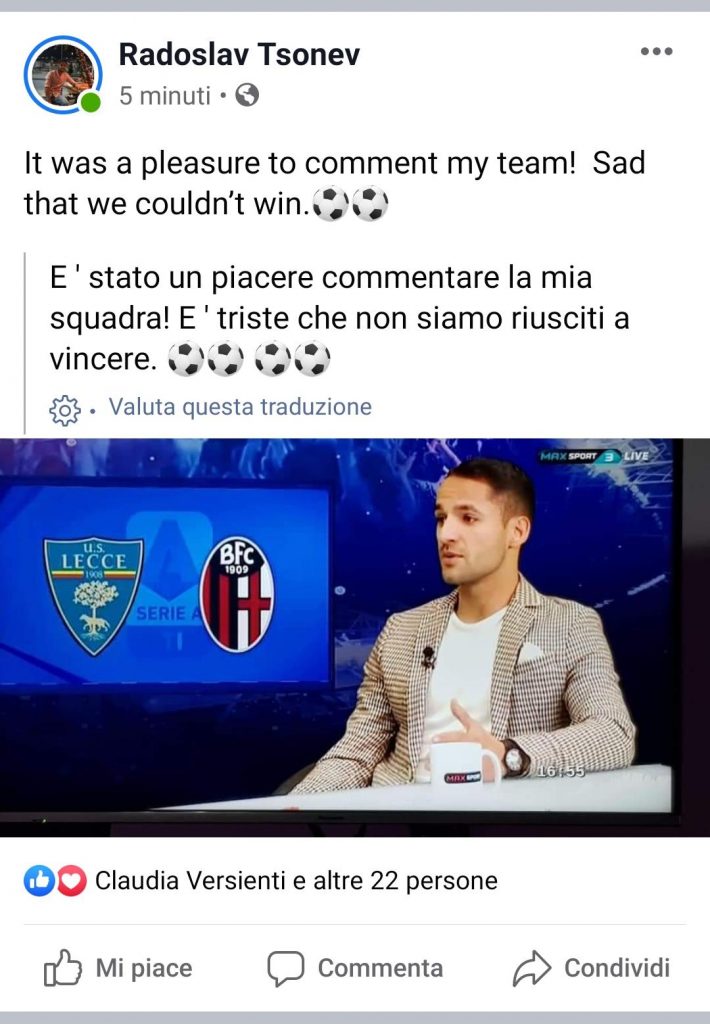The image size is (710, 1024).
Task: Click 'Valuta questa traduzione' link
Action: pos(240,407)
